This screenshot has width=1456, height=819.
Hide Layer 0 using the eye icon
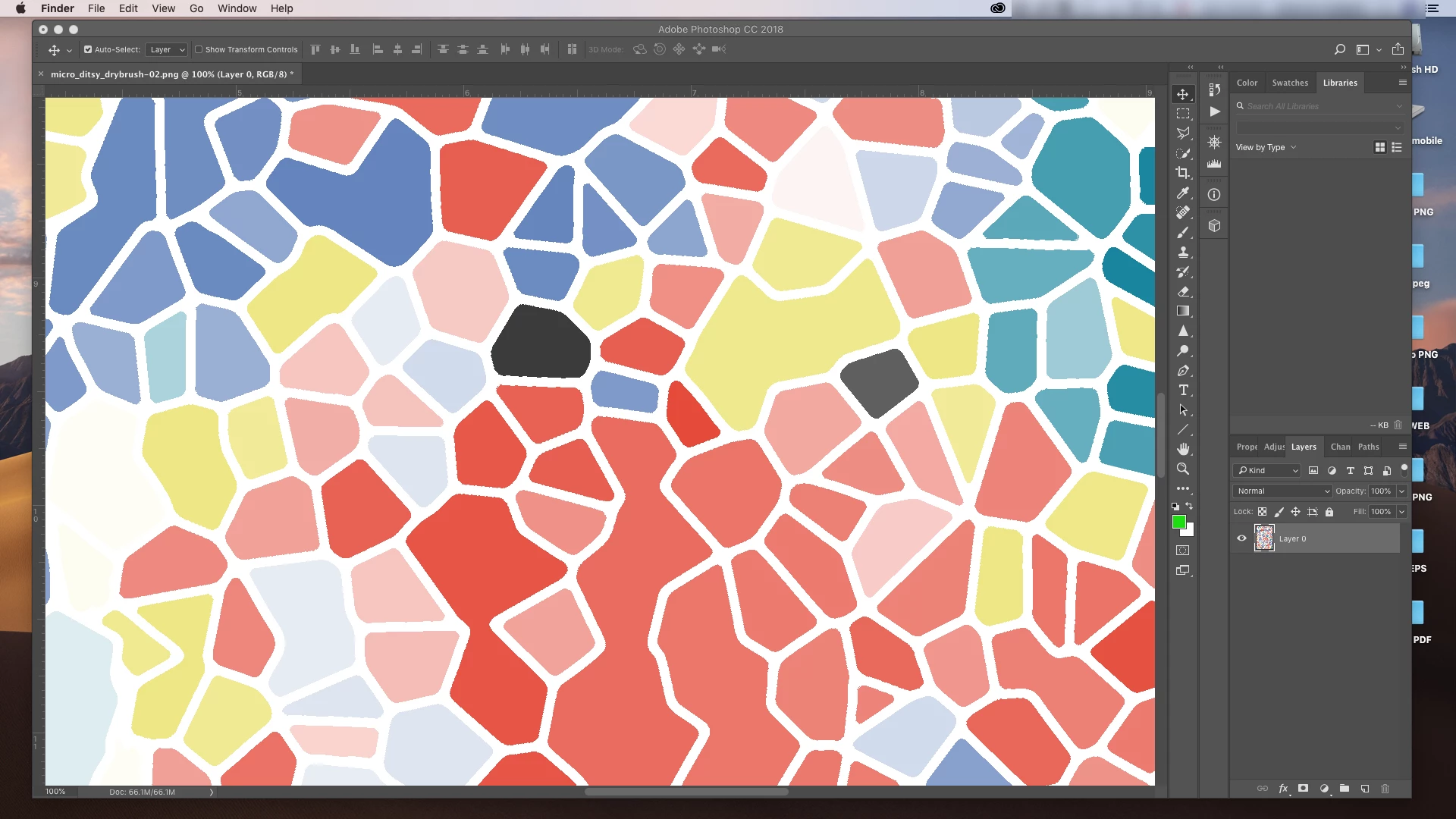1241,538
